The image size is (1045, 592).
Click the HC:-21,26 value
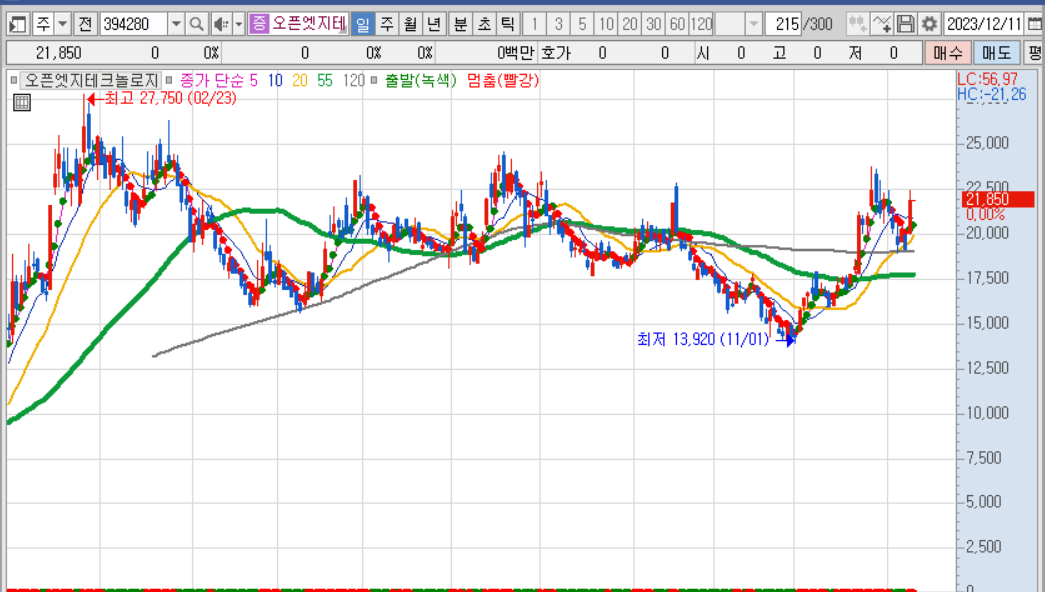[x=992, y=95]
